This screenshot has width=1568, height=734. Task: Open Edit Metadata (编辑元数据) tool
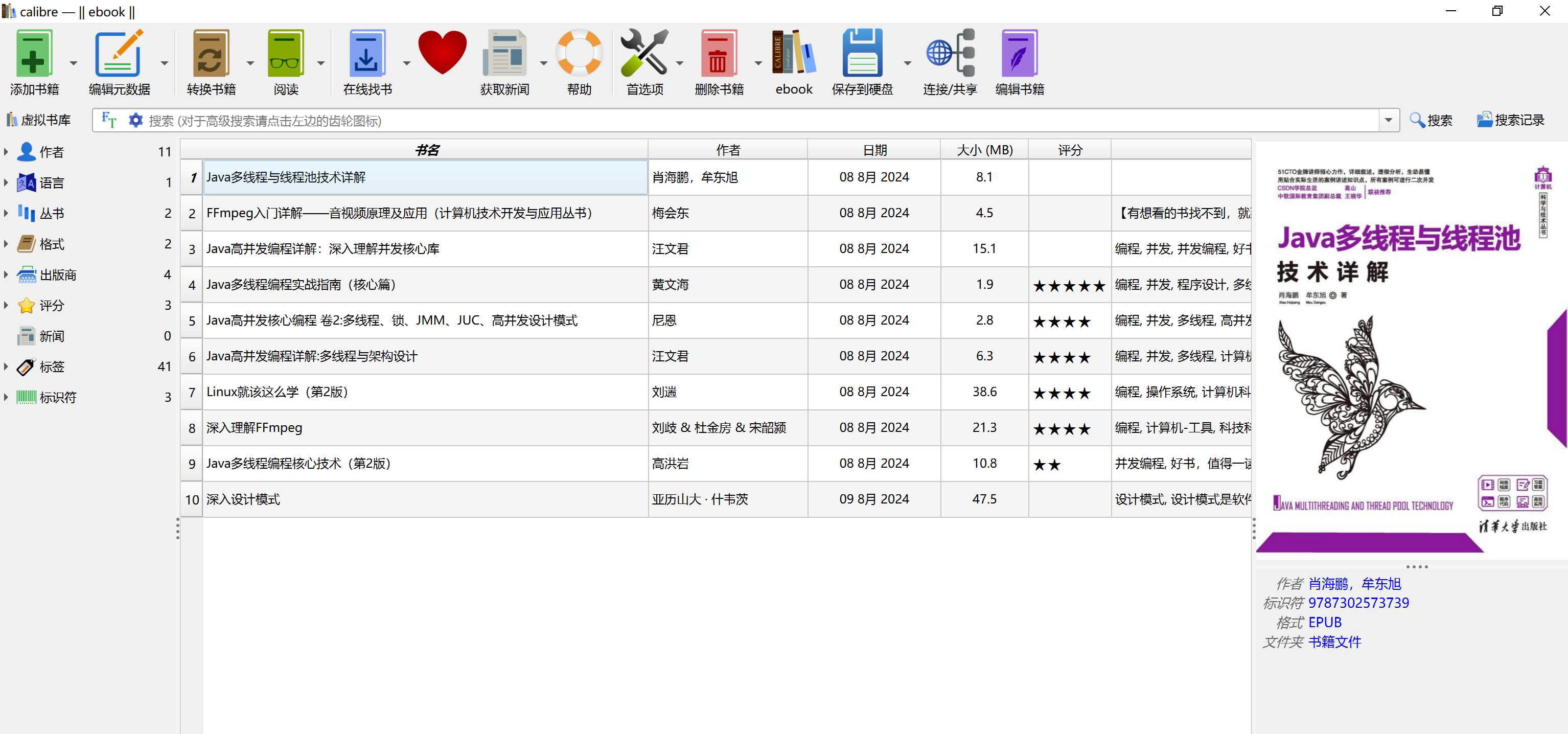[119, 54]
